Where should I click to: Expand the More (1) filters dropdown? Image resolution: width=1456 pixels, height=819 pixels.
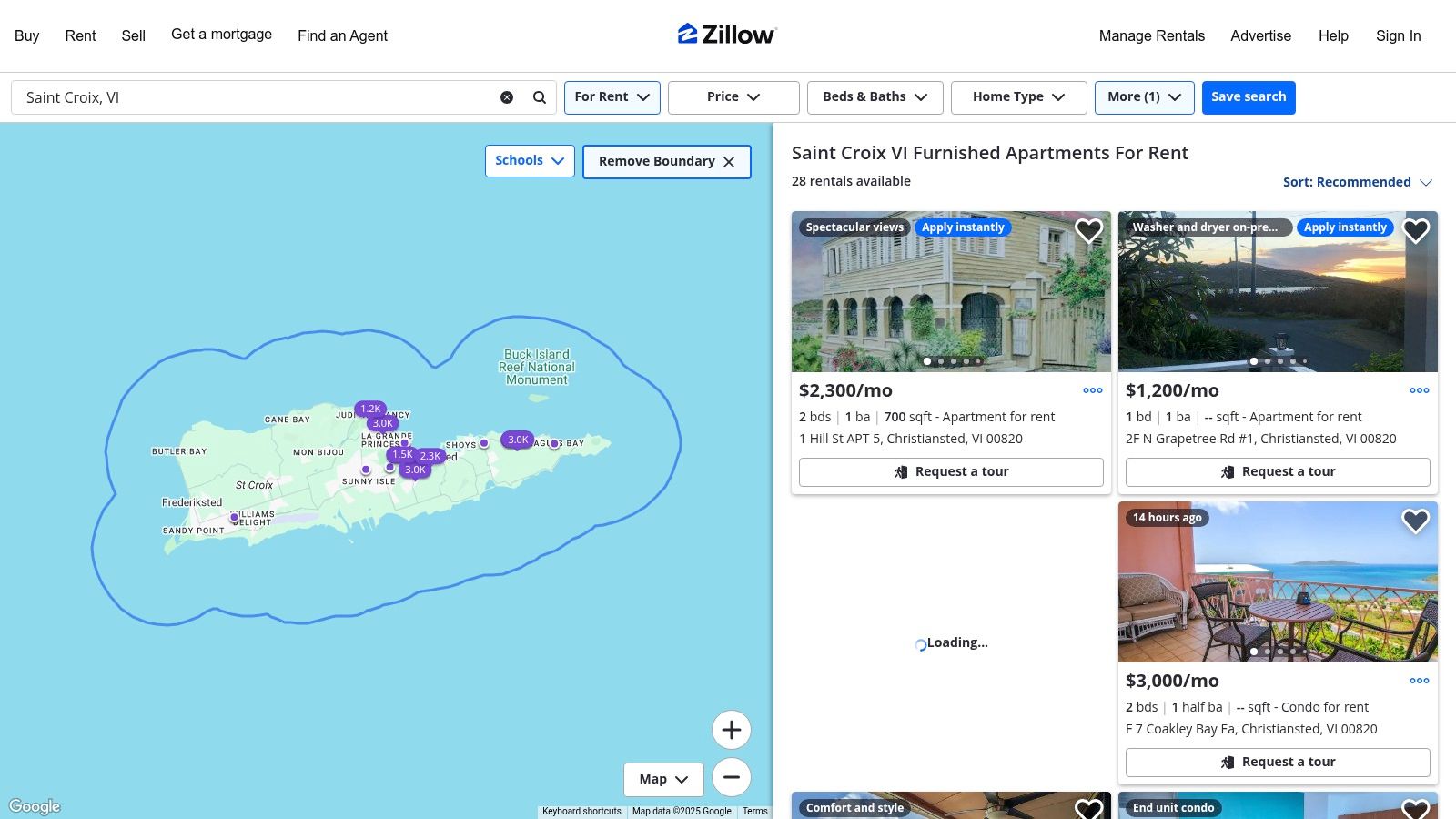(1145, 97)
